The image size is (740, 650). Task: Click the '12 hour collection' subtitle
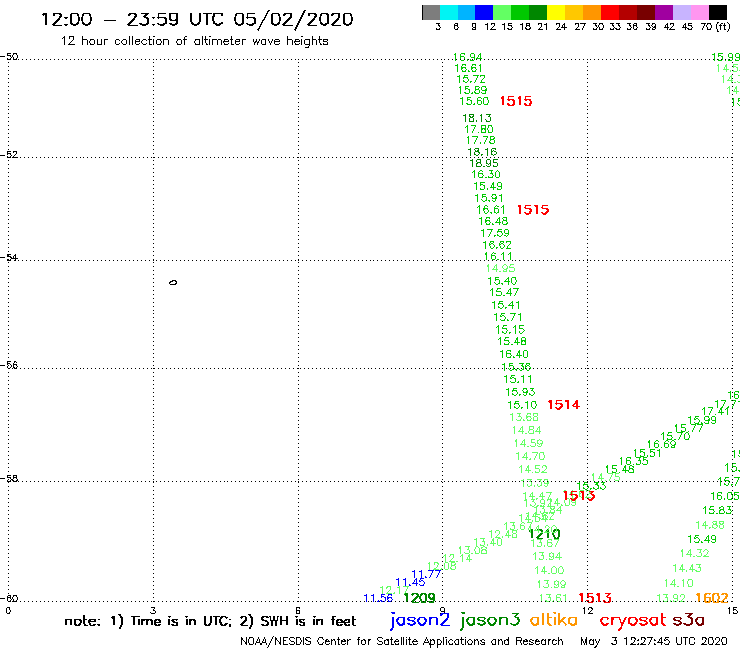click(x=194, y=41)
